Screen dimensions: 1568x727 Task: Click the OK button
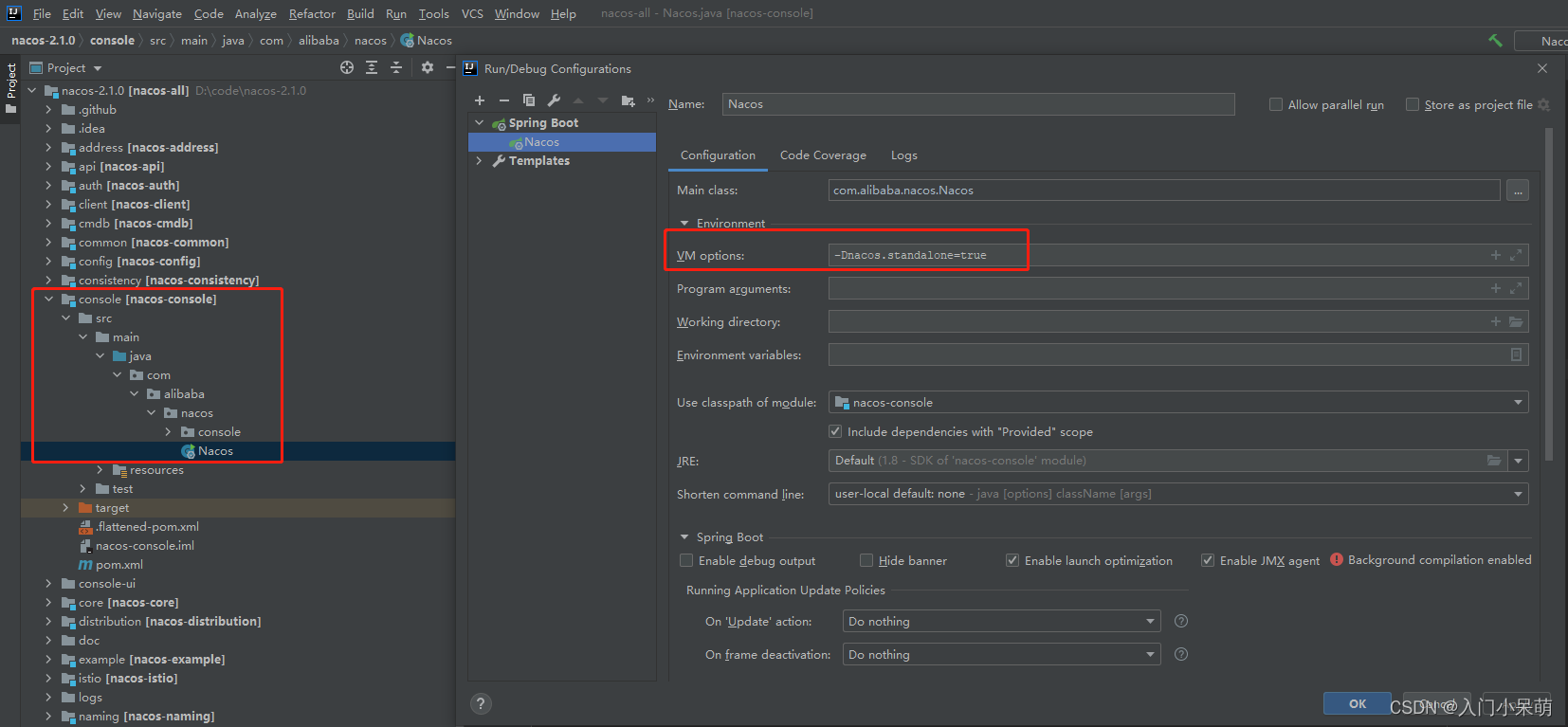pyautogui.click(x=1358, y=703)
